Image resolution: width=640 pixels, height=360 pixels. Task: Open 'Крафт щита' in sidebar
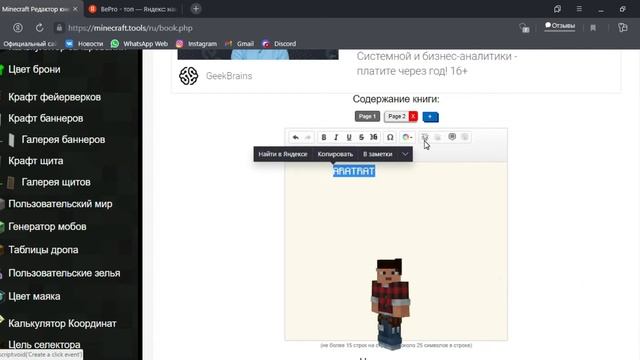click(36, 161)
